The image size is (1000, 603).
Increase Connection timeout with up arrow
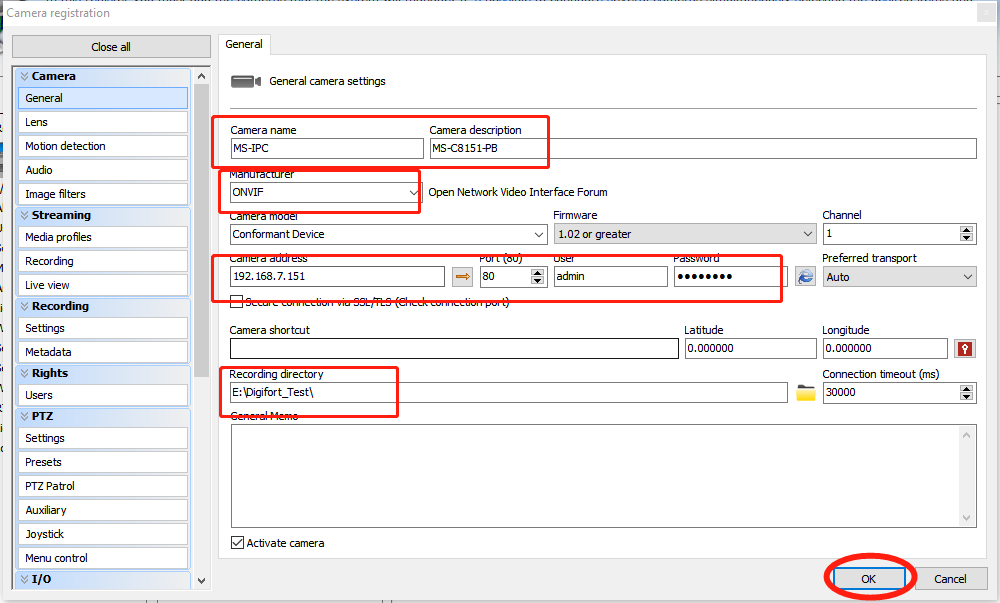click(x=967, y=388)
